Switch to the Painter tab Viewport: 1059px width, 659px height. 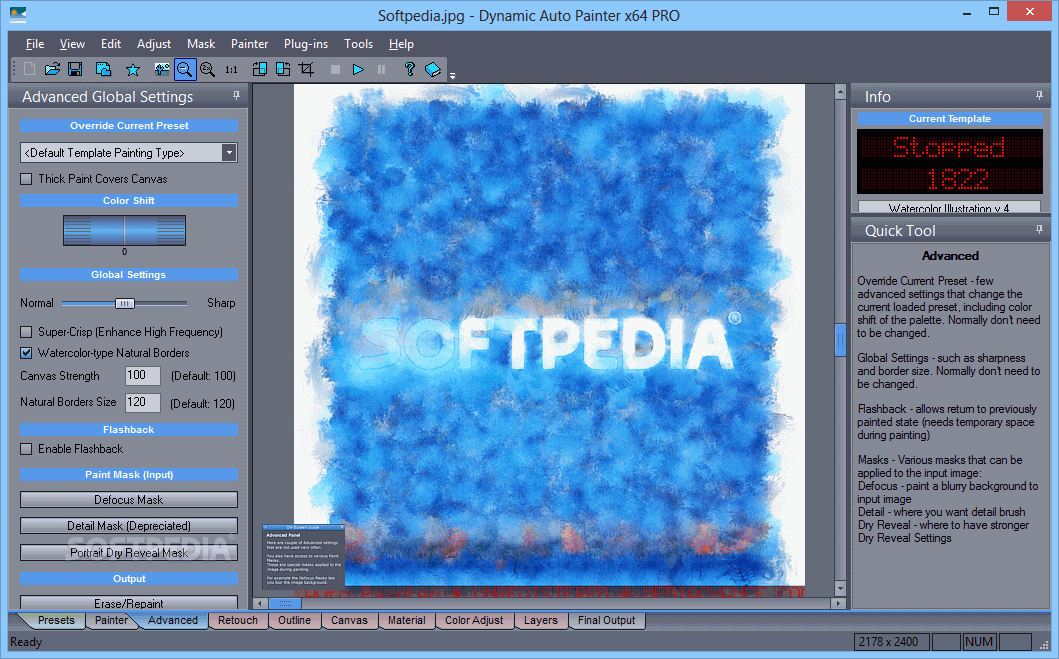(111, 621)
